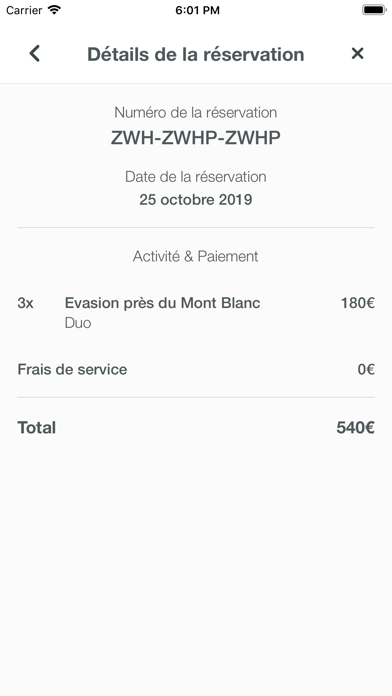Close the reservation details screen
The width and height of the screenshot is (392, 696).
pos(357,54)
